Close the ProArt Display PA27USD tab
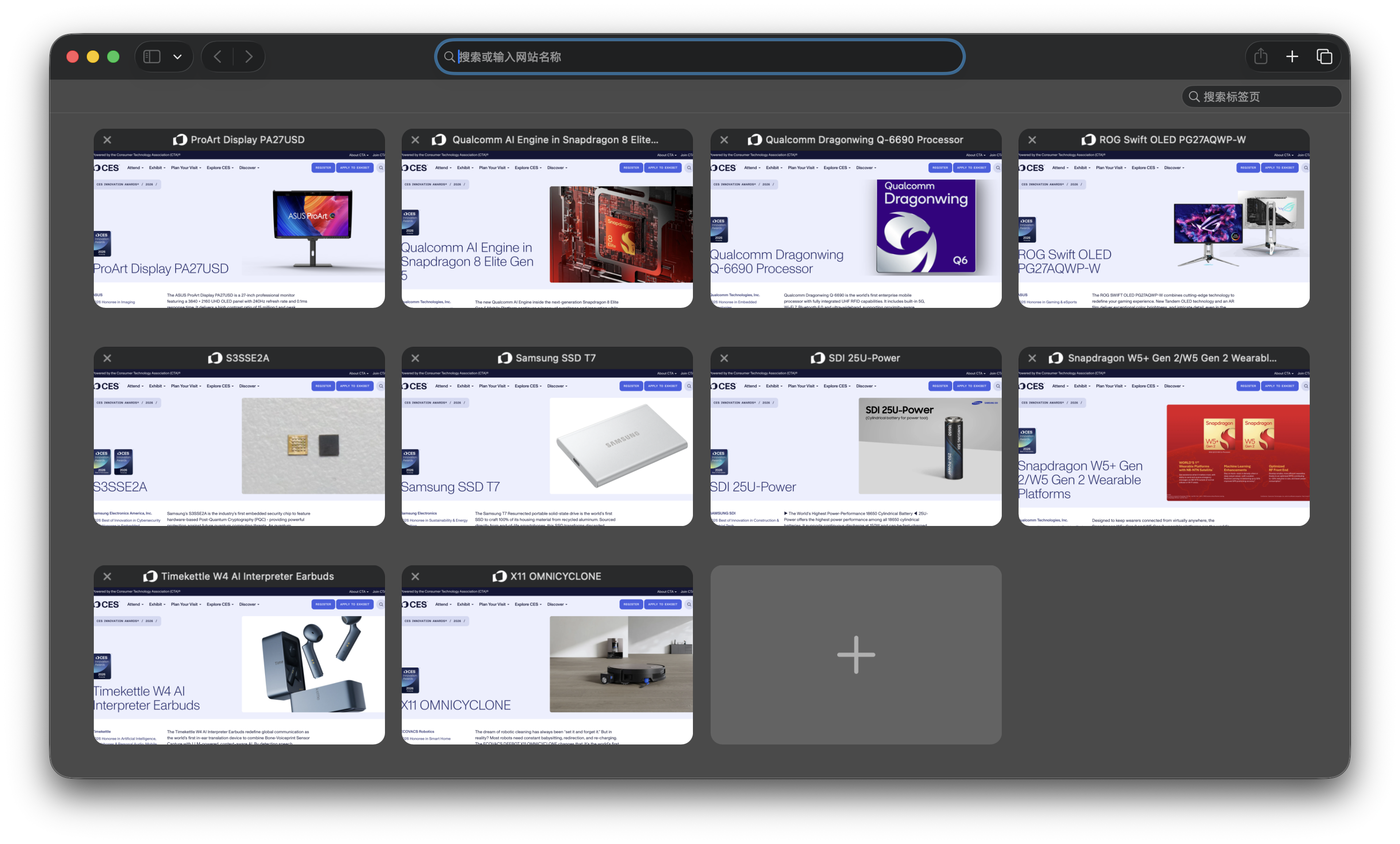The width and height of the screenshot is (1400, 844). [108, 140]
